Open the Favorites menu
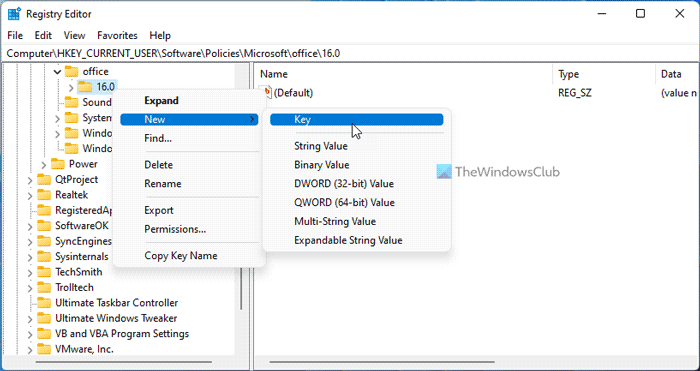The width and height of the screenshot is (700, 371). 117,35
